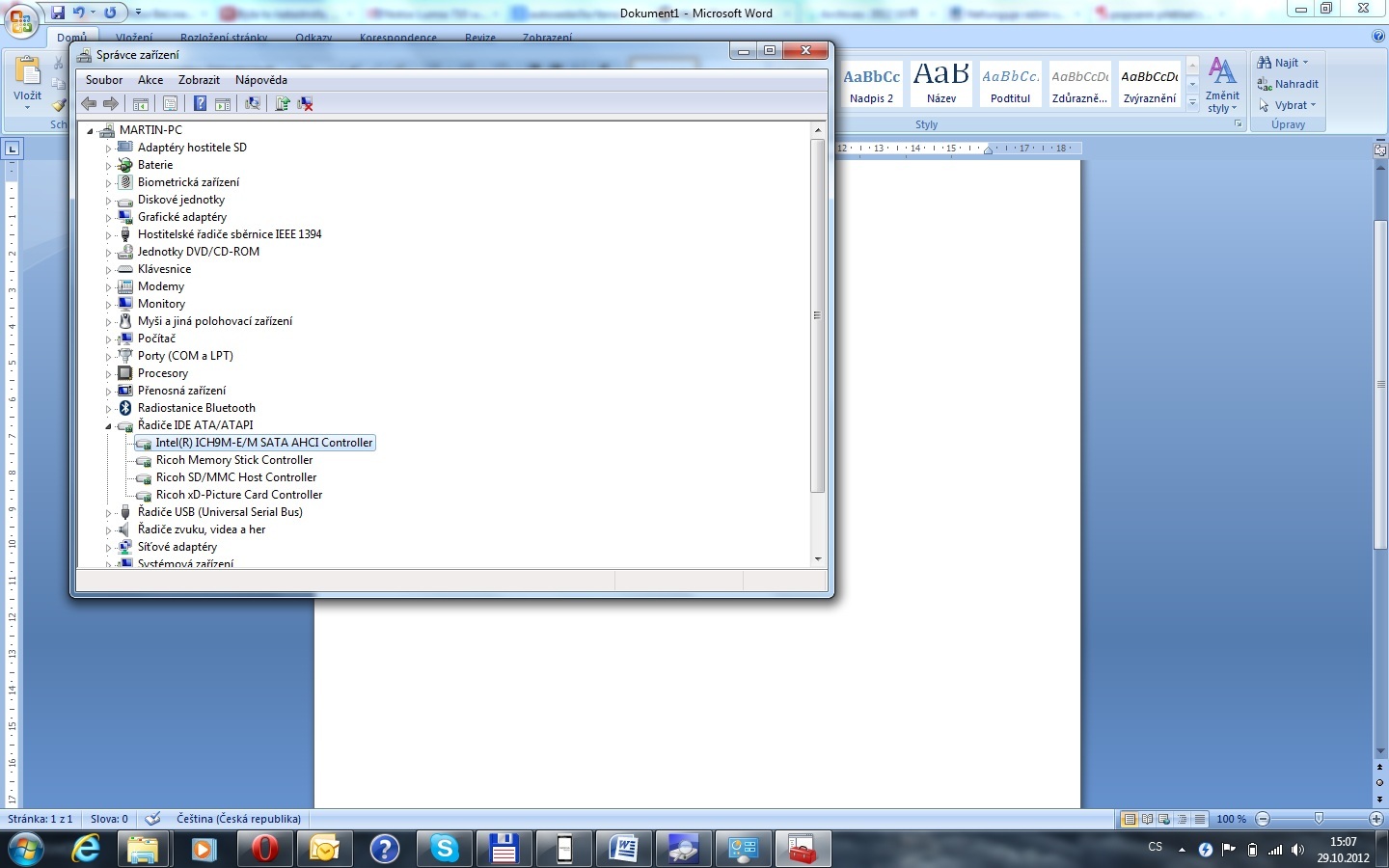Viewport: 1389px width, 868px height.
Task: Select Intel(R) ICH9M-E/M SATA AHCI Controller
Action: 264,443
